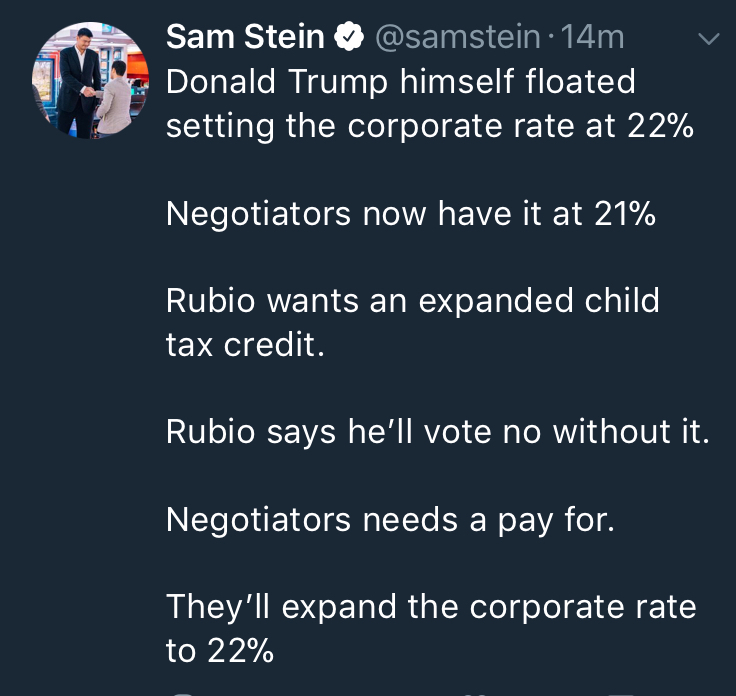The height and width of the screenshot is (696, 736).
Task: Click the Sam Stein display name
Action: pyautogui.click(x=244, y=37)
